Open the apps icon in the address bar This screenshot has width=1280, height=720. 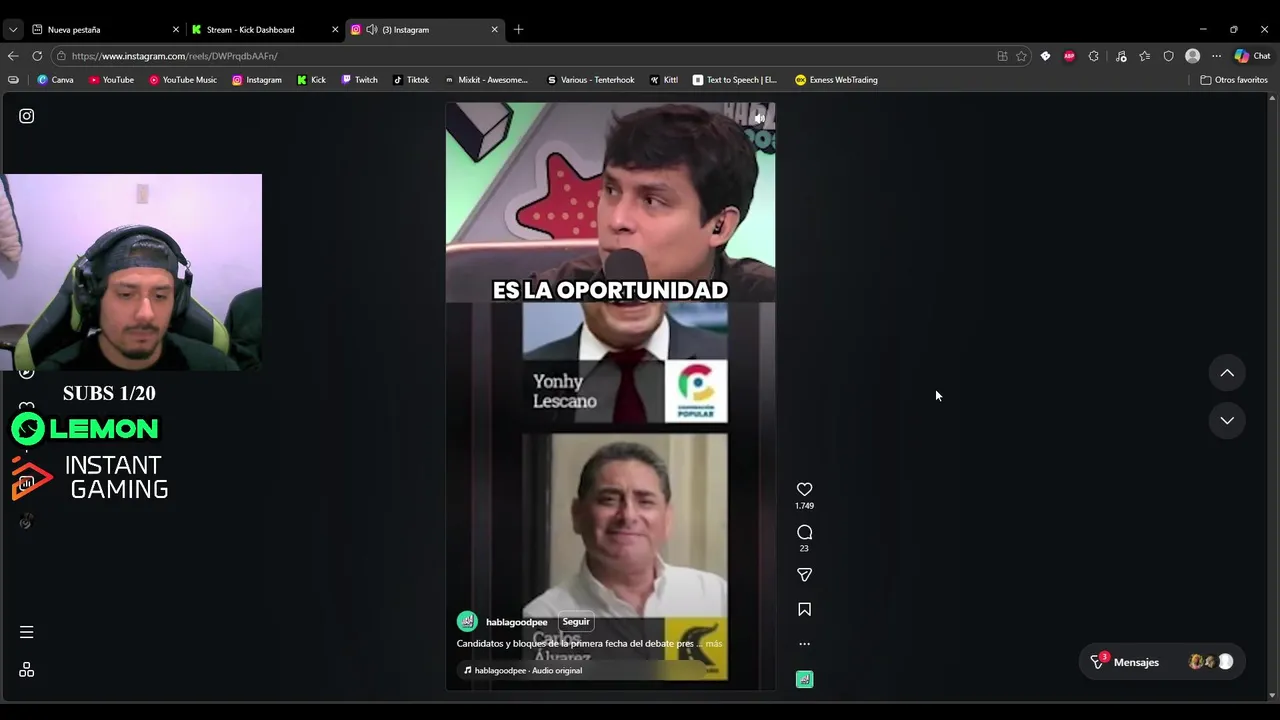(x=1002, y=56)
